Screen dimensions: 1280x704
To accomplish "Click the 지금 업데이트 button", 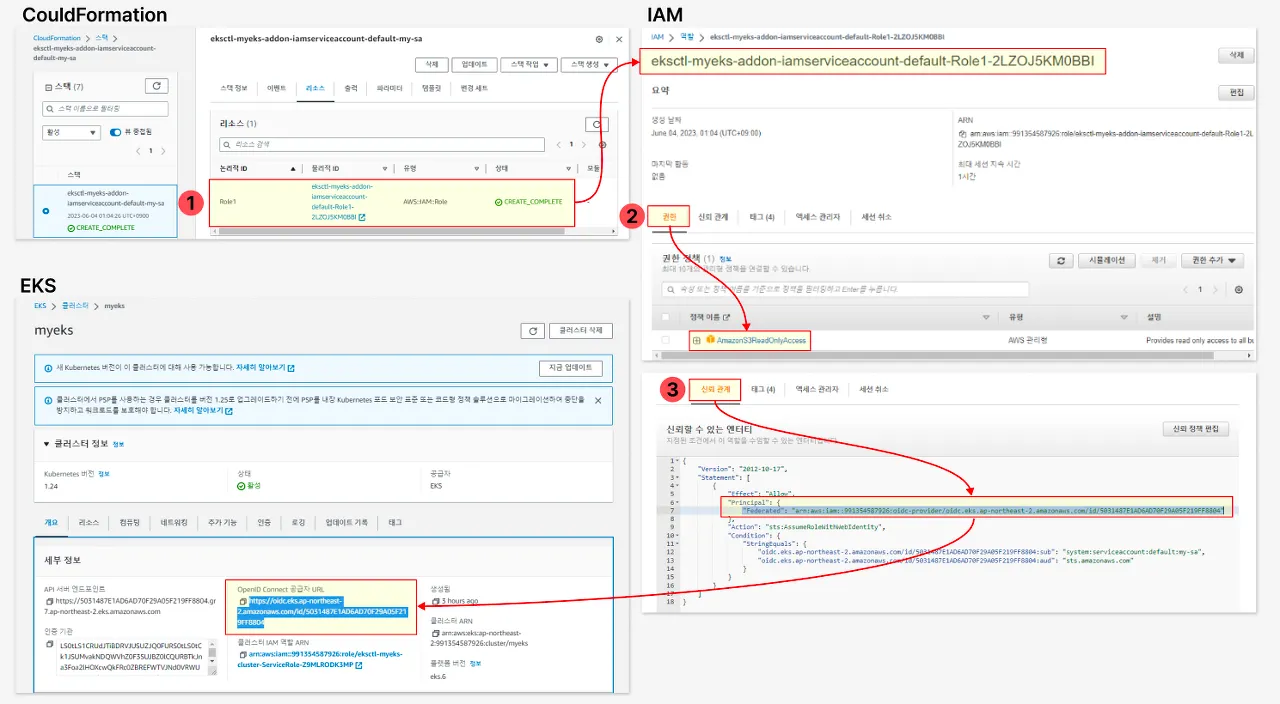I will [x=571, y=367].
